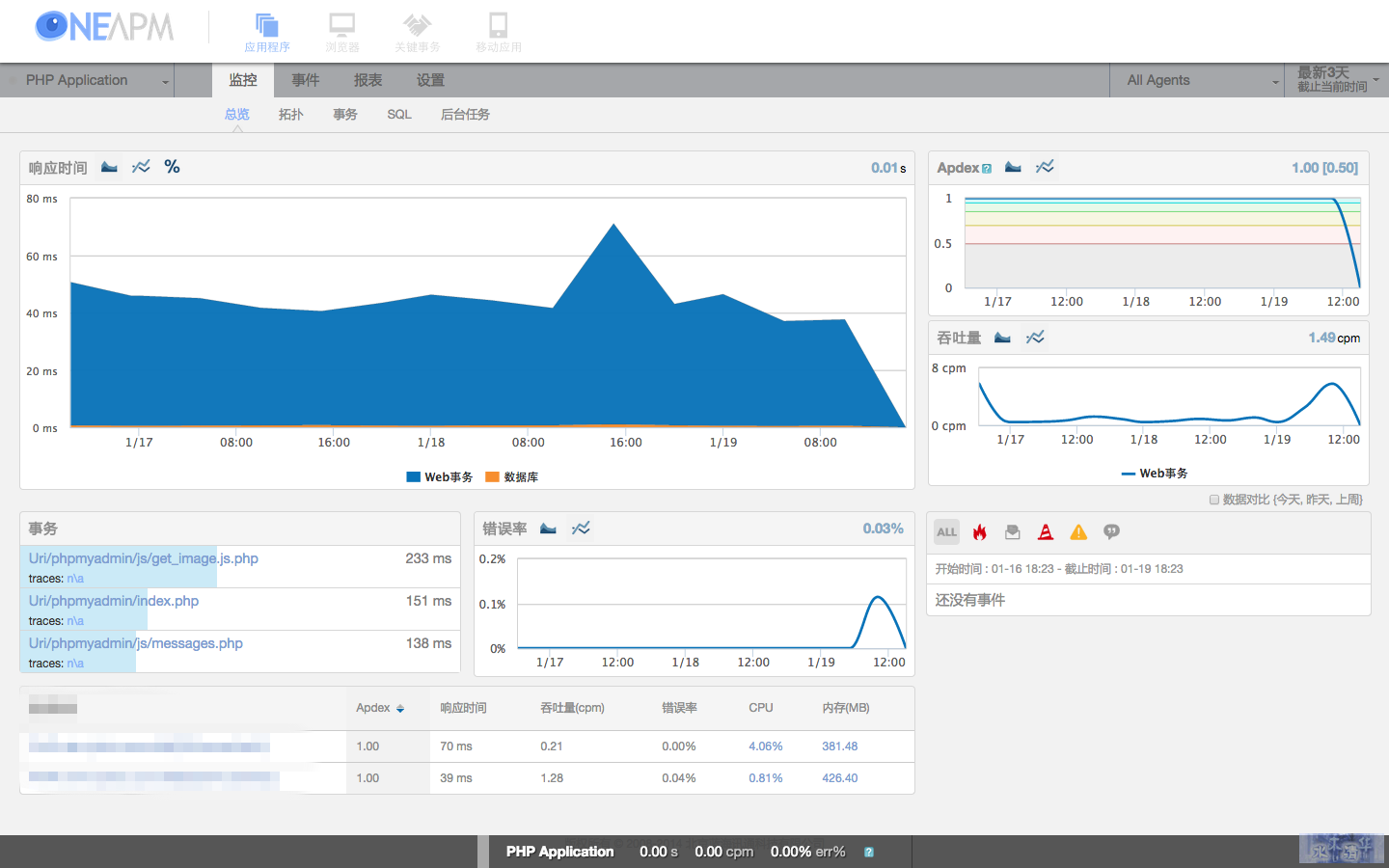
Task: Click the OneAPM logo
Action: click(x=104, y=27)
